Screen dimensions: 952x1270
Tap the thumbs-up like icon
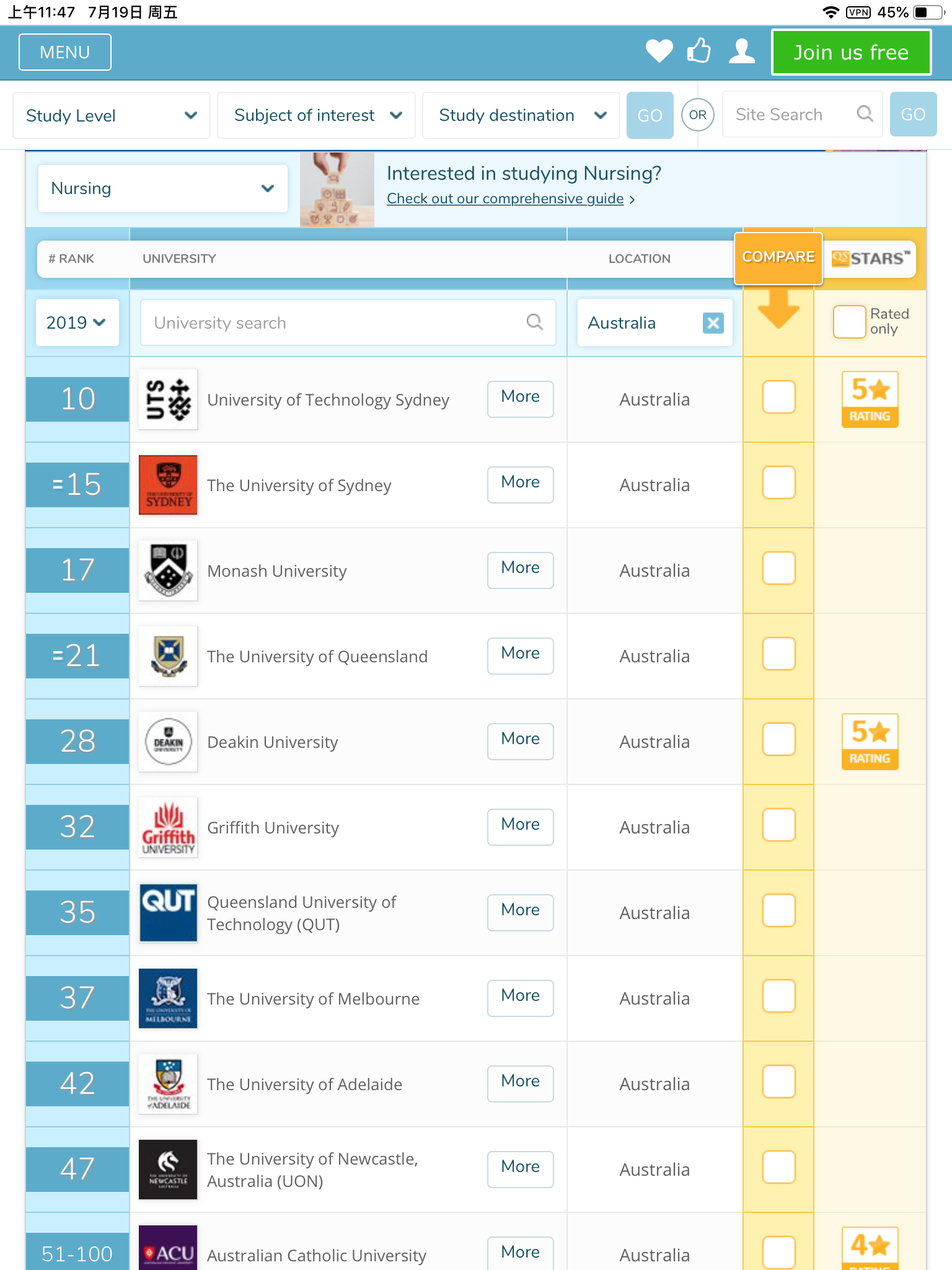click(699, 51)
